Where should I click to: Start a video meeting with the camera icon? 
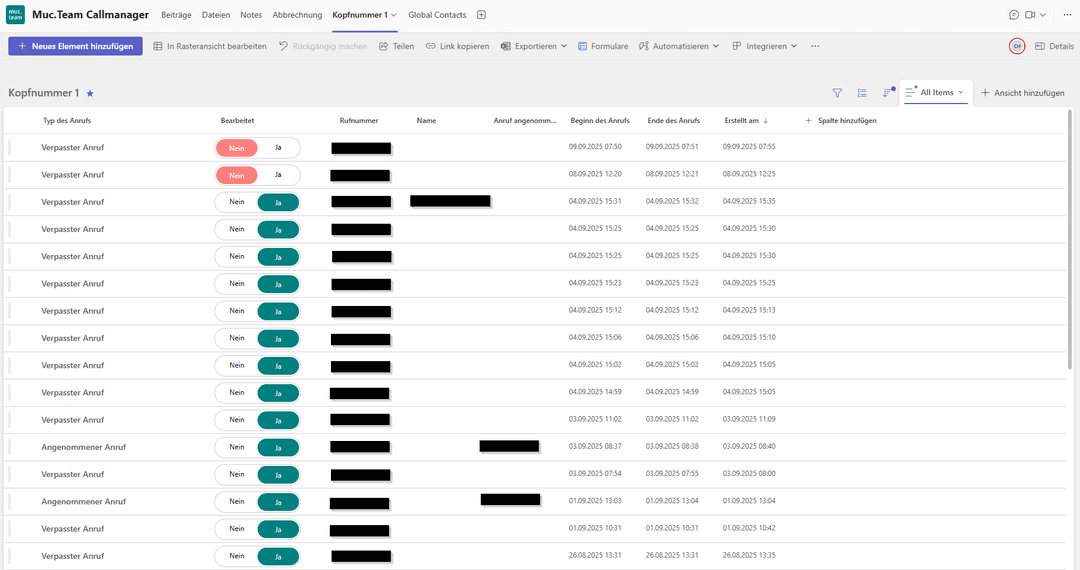1029,15
